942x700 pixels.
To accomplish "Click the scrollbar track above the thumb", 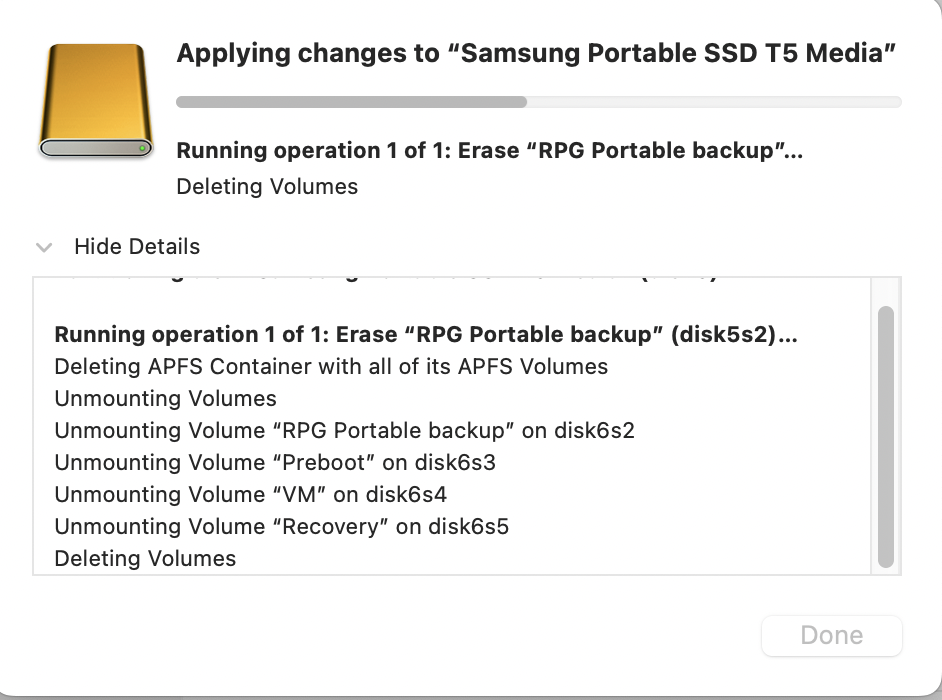I will [x=886, y=292].
